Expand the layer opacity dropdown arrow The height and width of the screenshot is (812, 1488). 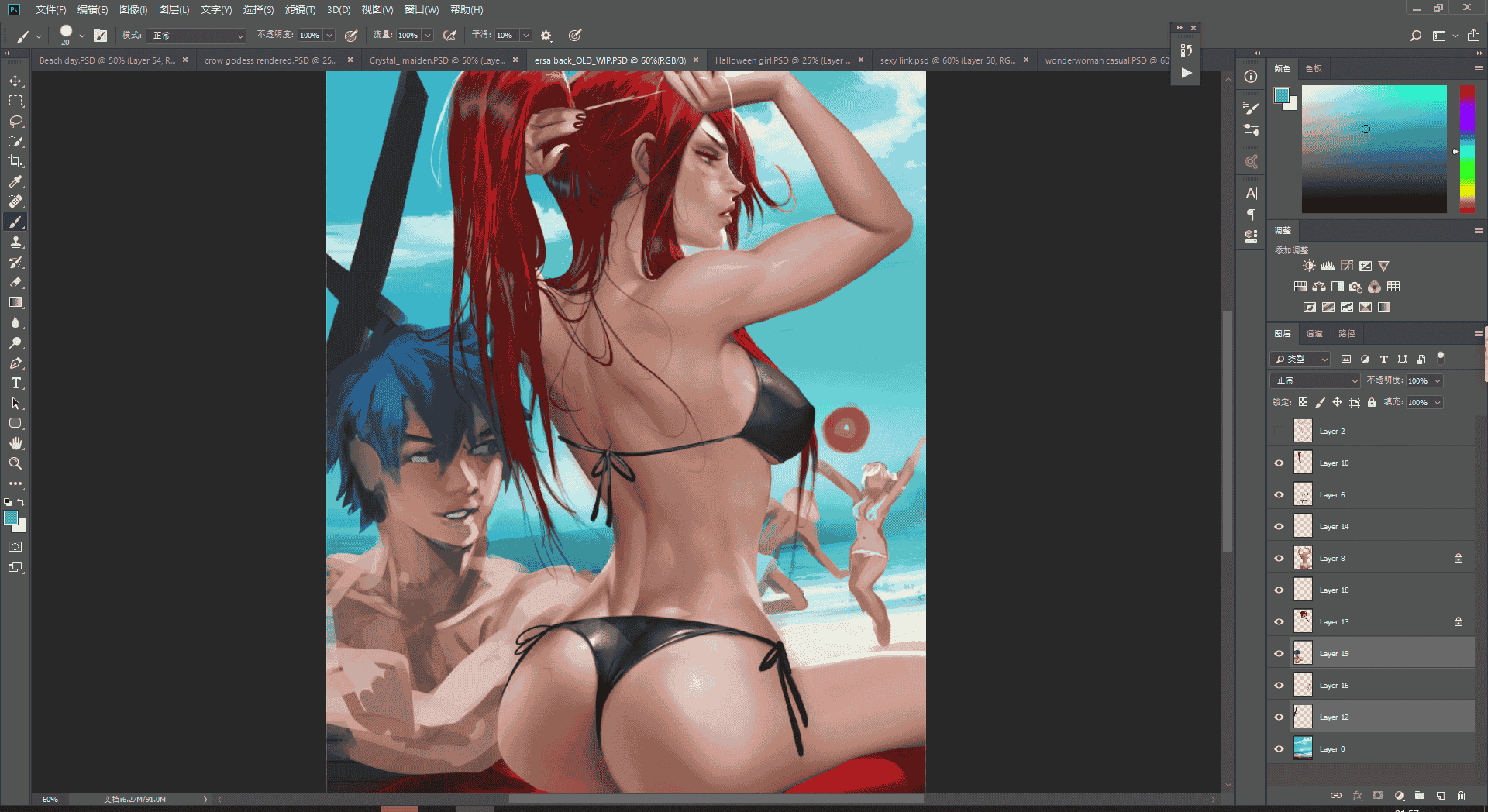point(1438,380)
